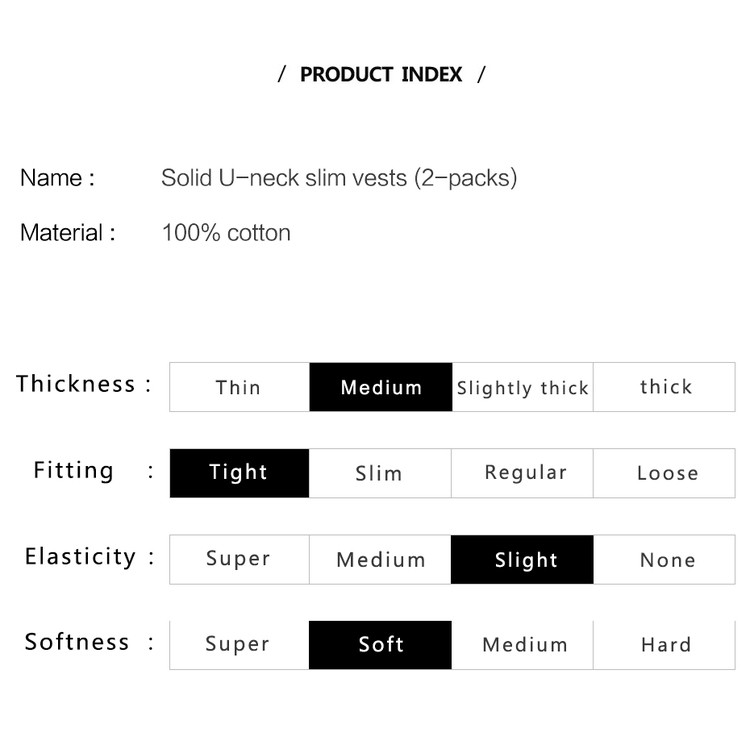Choose Slightly thick option
This screenshot has width=750, height=745.
[x=522, y=387]
